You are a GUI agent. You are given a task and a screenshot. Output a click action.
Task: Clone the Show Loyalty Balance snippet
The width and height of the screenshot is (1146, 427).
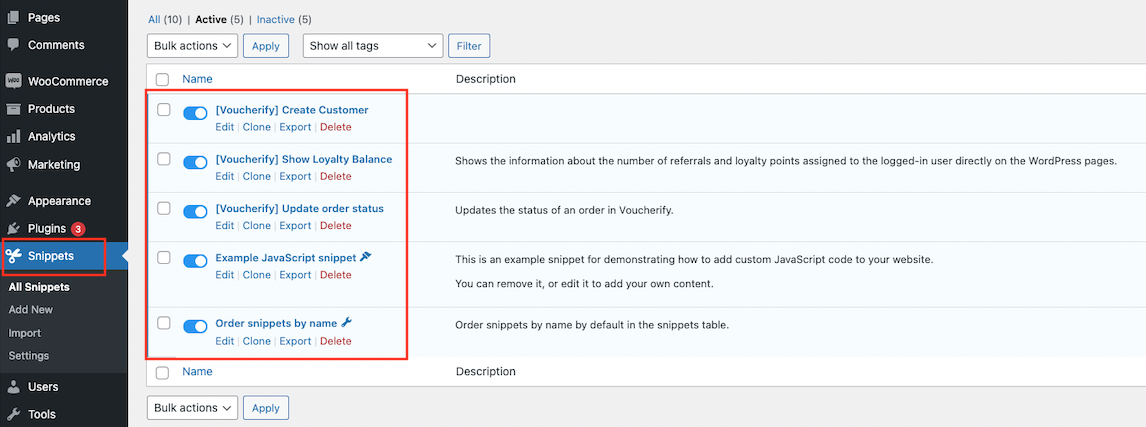tap(257, 176)
